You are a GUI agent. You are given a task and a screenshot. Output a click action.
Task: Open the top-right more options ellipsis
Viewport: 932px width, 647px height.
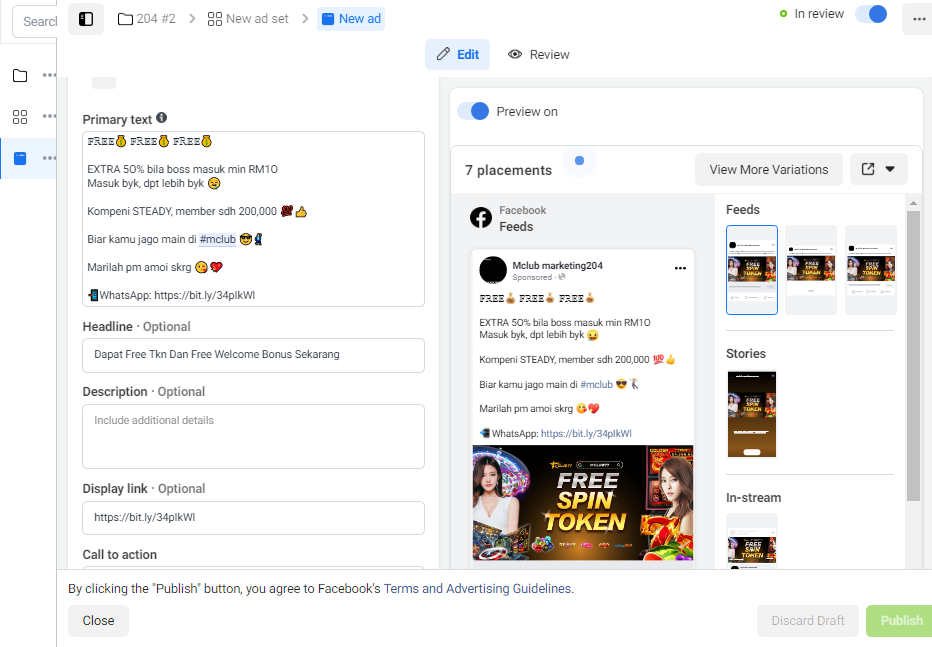click(x=919, y=19)
